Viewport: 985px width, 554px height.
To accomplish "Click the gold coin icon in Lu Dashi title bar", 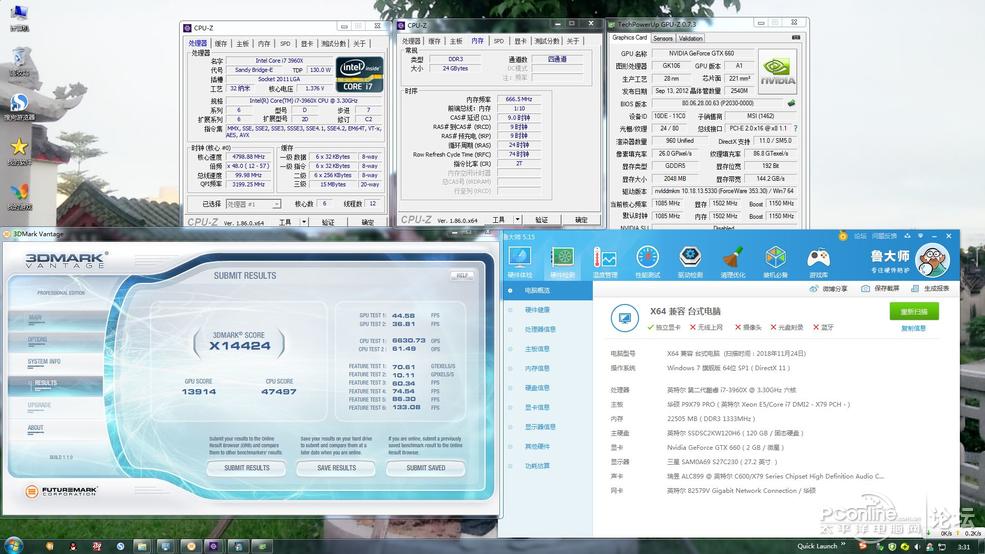I will pos(842,236).
